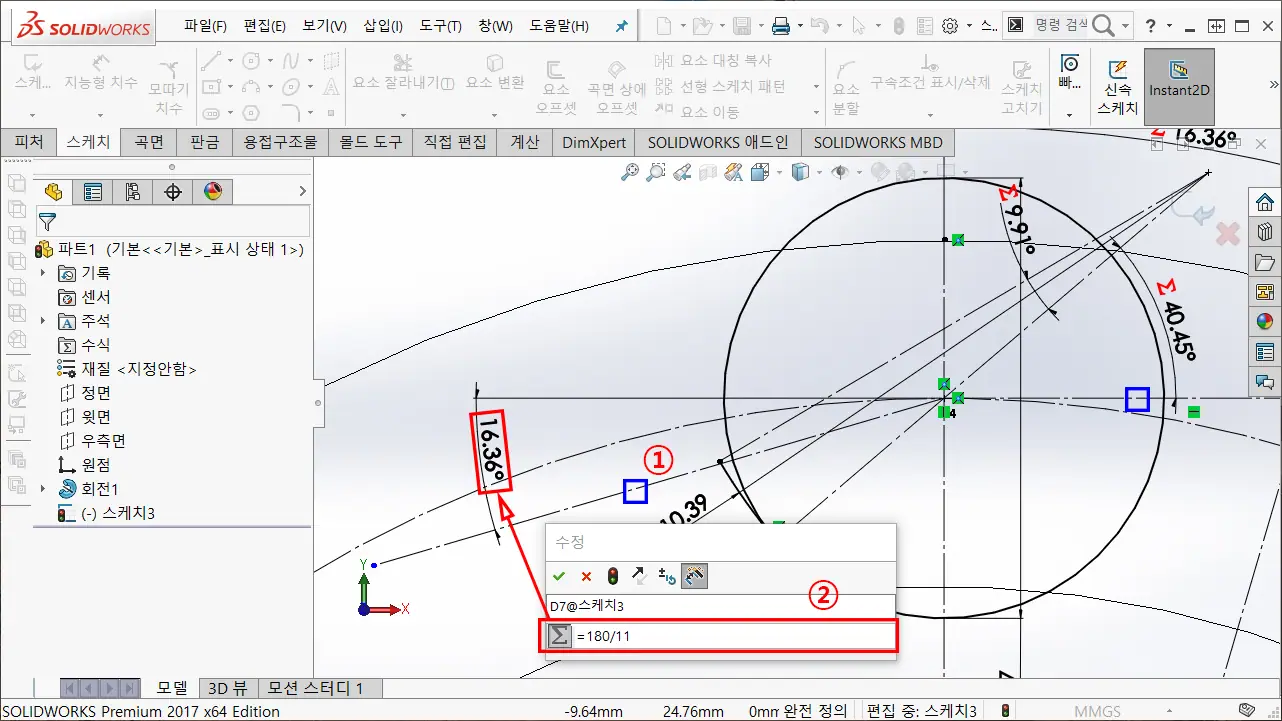This screenshot has width=1282, height=721.
Task: Click the zoom to area icon in view toolbar
Action: (656, 173)
